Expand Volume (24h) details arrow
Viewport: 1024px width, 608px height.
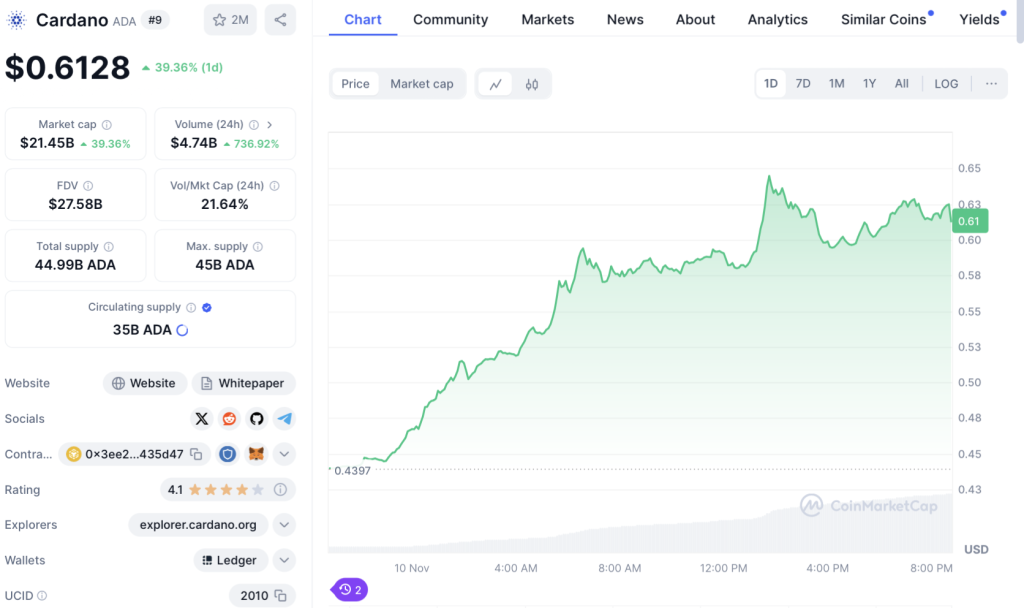pyautogui.click(x=269, y=125)
